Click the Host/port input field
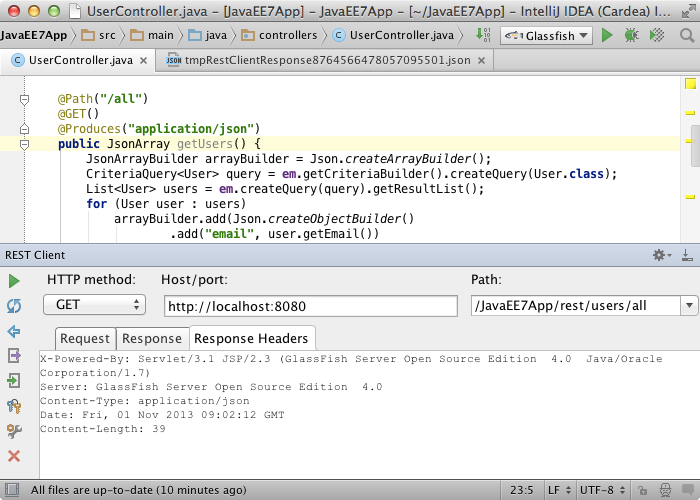The image size is (700, 500). coord(311,306)
